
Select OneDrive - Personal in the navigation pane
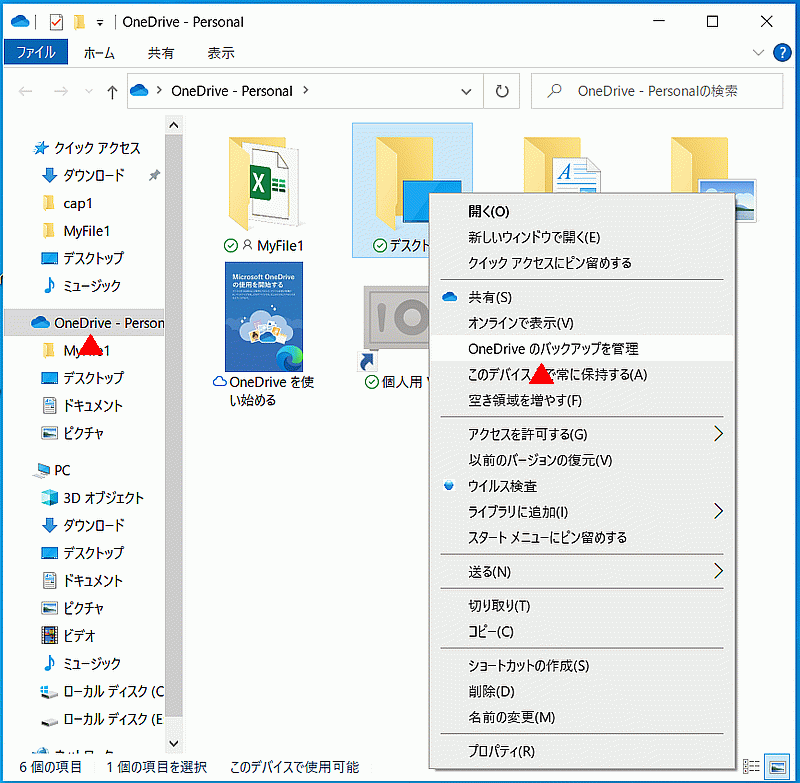click(84, 323)
